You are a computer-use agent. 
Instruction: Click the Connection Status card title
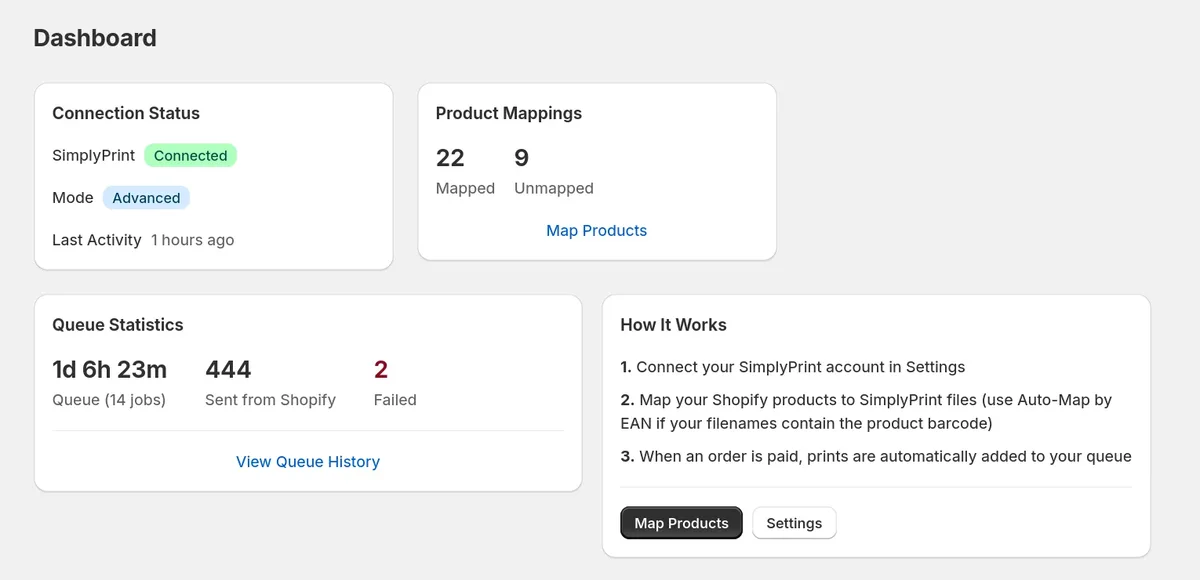pos(126,113)
